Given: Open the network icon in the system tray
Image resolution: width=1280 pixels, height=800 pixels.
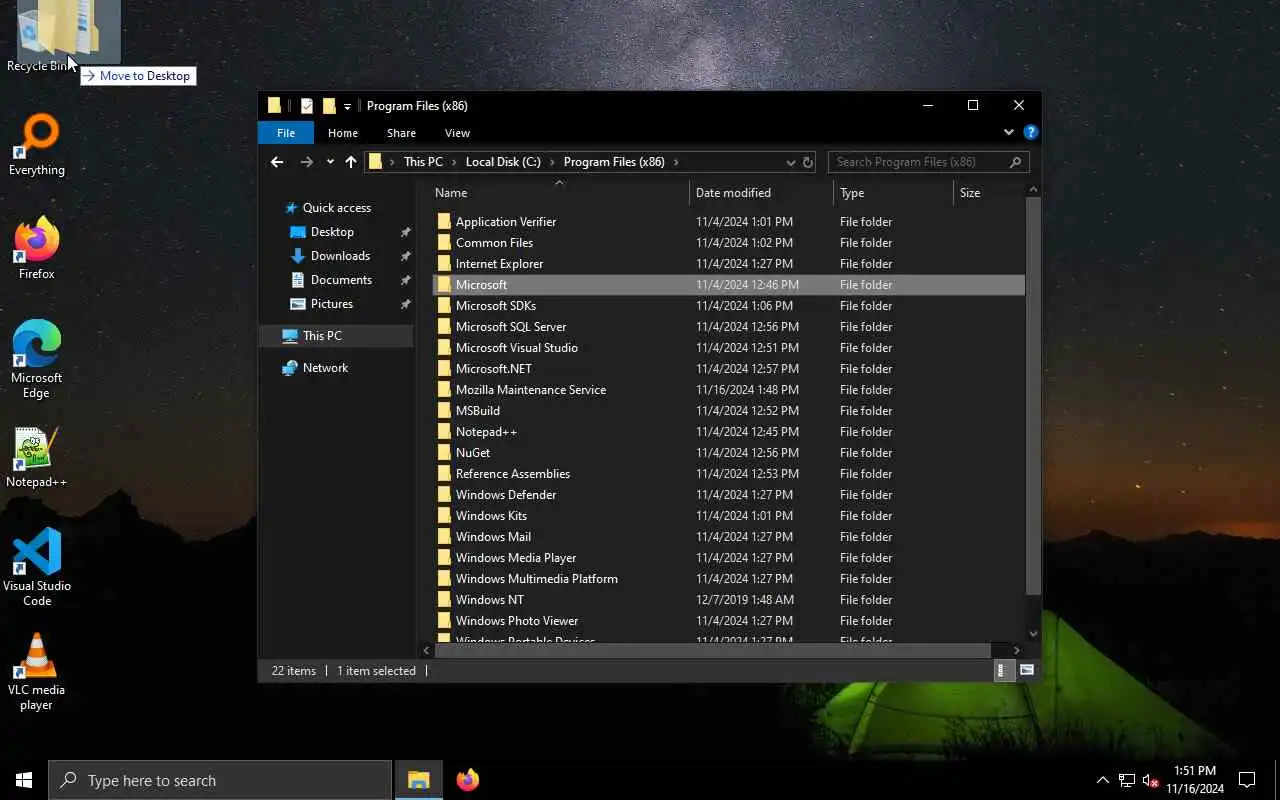Looking at the screenshot, I should coord(1126,780).
